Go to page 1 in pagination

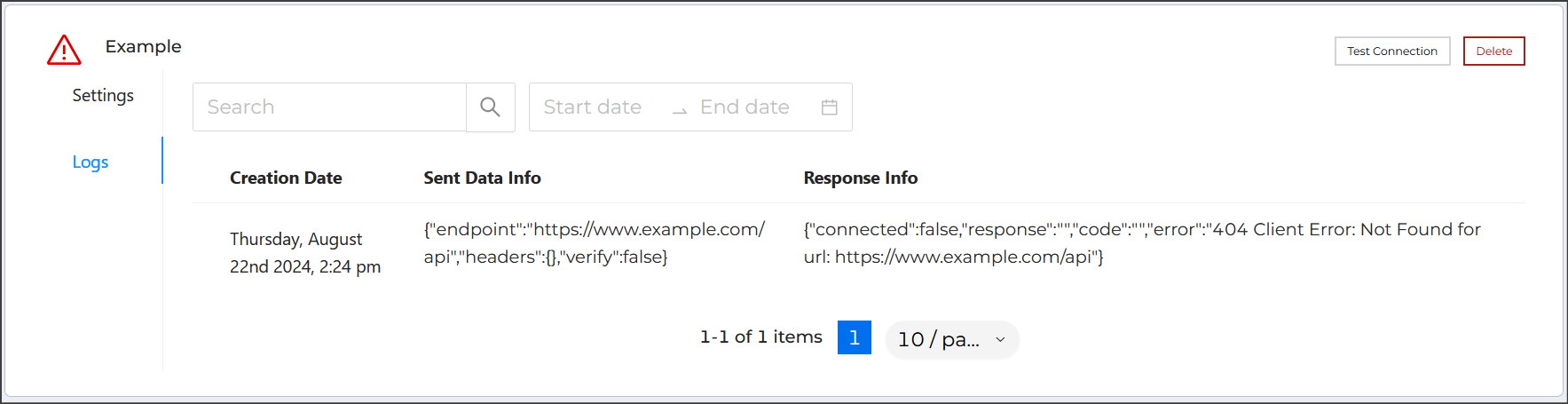click(x=855, y=337)
